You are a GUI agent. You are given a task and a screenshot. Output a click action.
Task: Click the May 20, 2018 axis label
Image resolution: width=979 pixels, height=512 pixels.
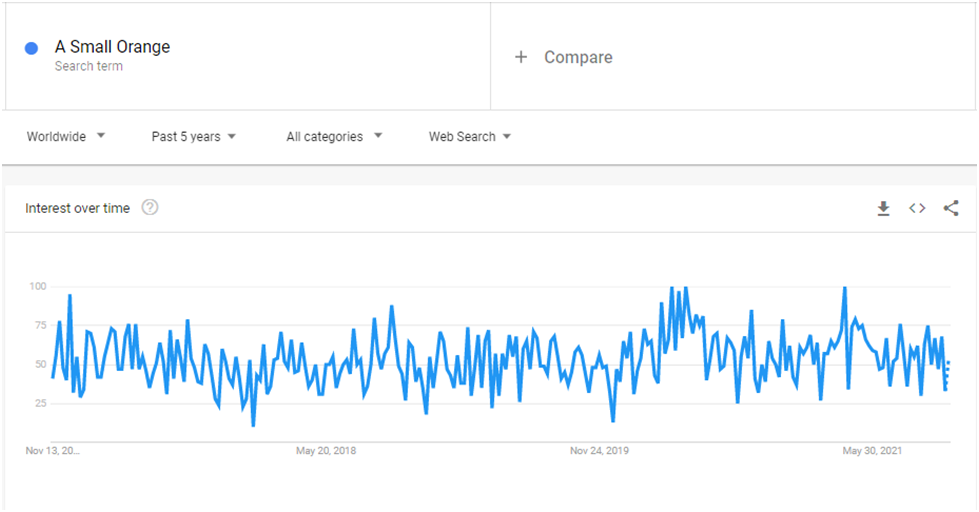click(x=326, y=451)
